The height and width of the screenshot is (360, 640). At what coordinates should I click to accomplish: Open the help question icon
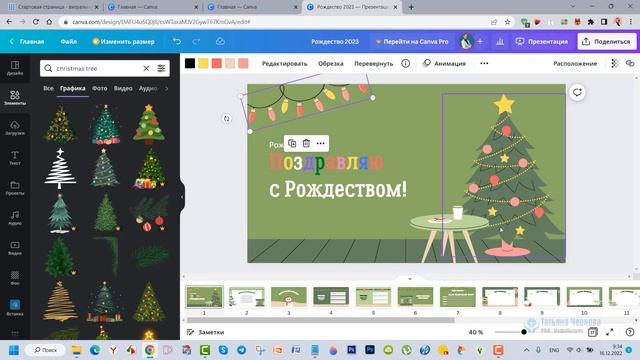click(630, 332)
